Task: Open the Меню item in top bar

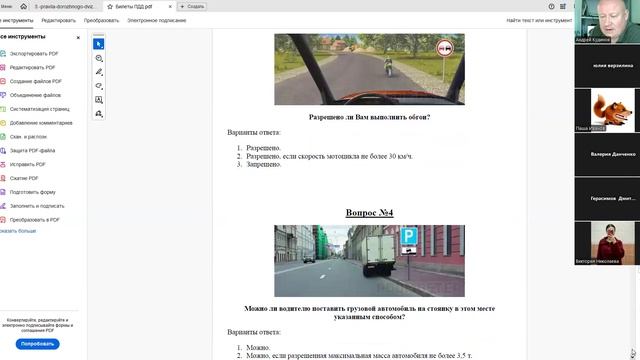Action: click(x=6, y=7)
